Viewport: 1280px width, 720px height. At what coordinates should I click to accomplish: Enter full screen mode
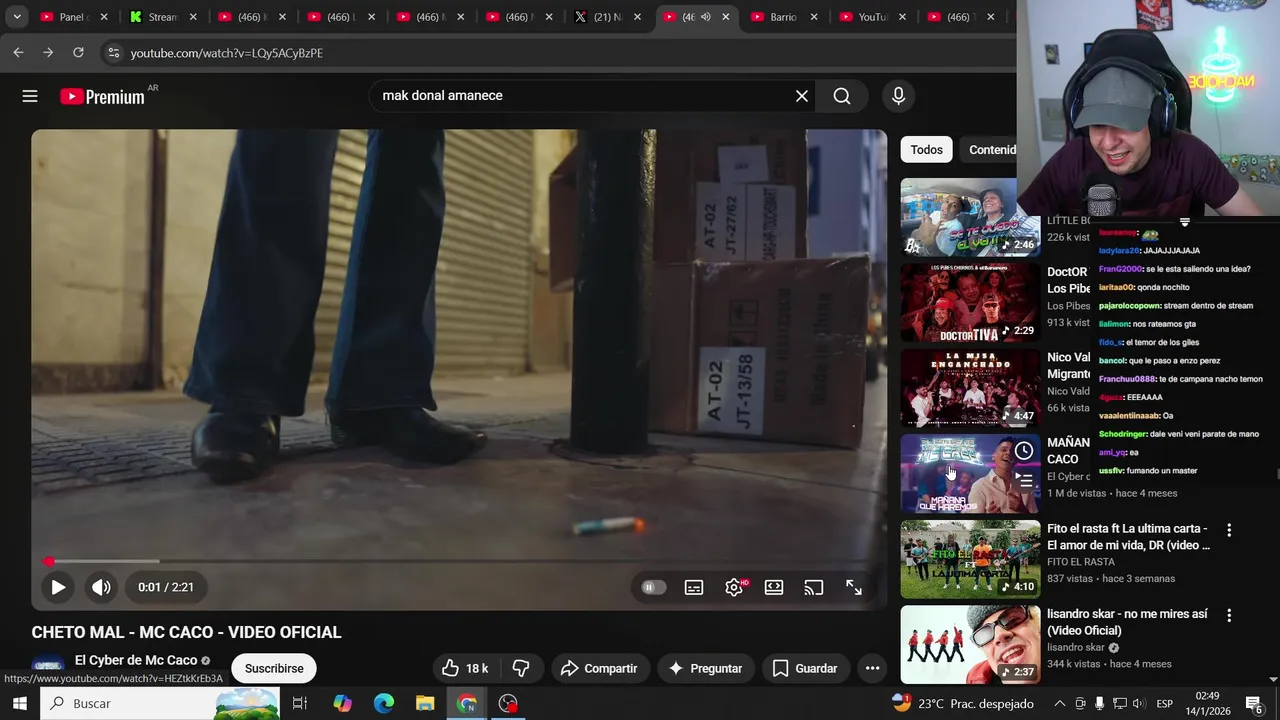coord(854,587)
